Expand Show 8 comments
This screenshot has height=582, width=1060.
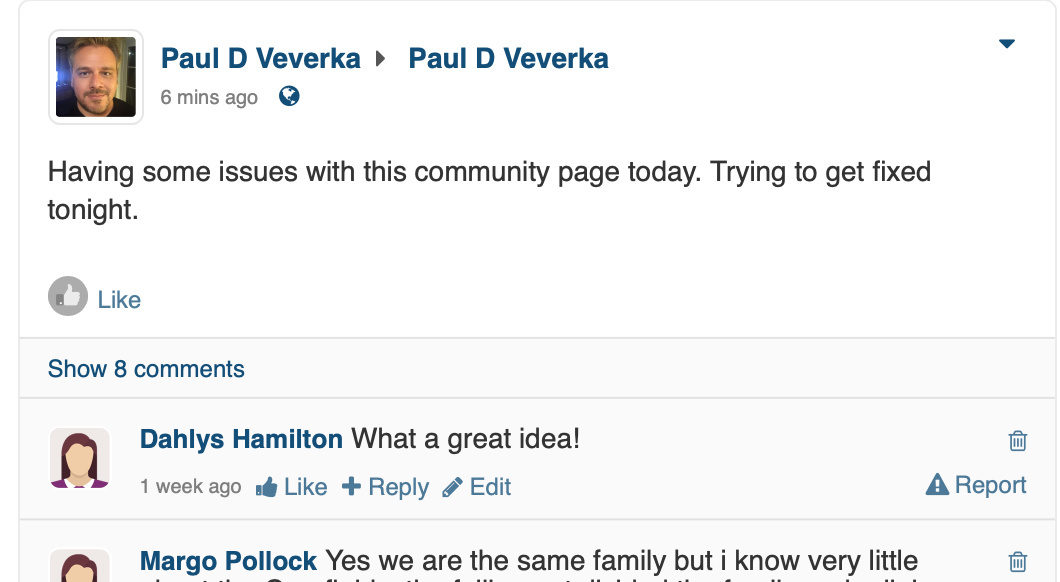pyautogui.click(x=146, y=369)
